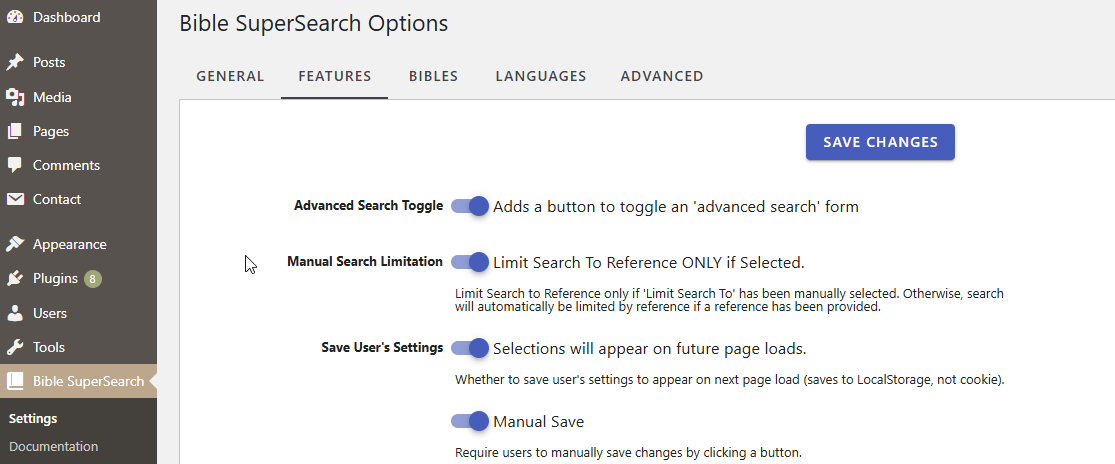1115x464 pixels.
Task: Switch to the General tab
Action: tap(230, 76)
